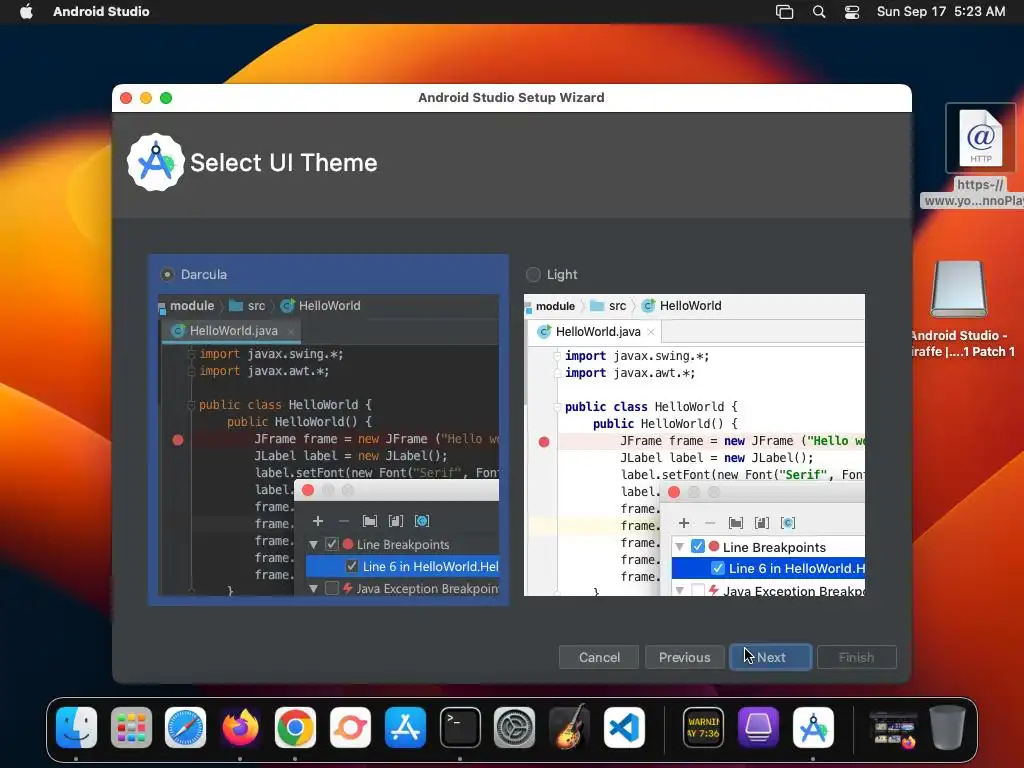Click the date and time in menu bar
The height and width of the screenshot is (768, 1024).
tap(940, 12)
